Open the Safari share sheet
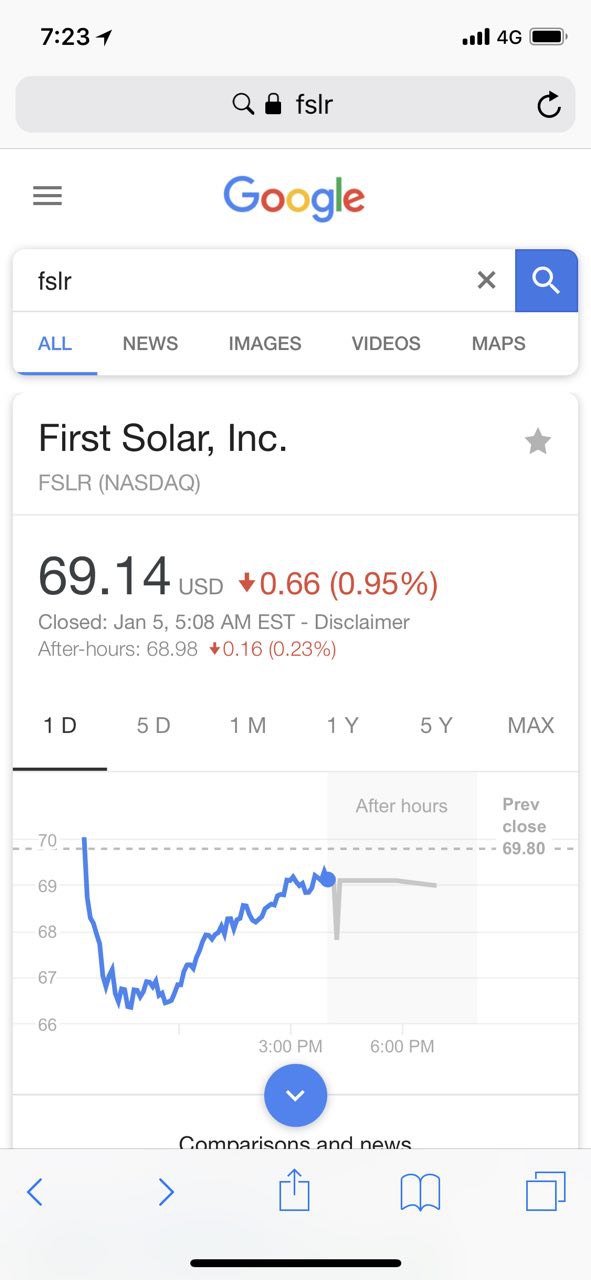The width and height of the screenshot is (591, 1280). coord(294,1190)
